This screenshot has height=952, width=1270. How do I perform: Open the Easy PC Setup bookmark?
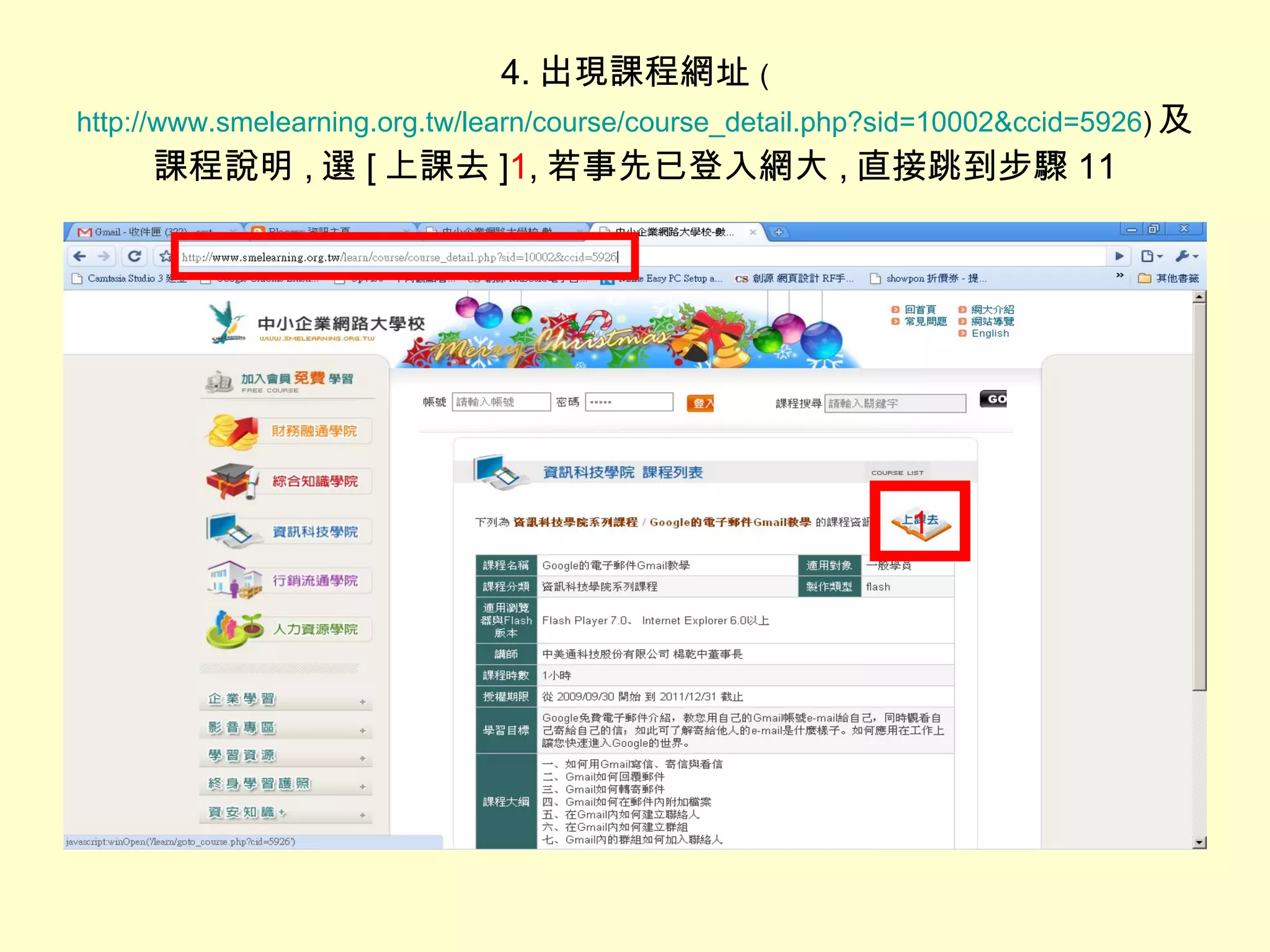pos(662,279)
